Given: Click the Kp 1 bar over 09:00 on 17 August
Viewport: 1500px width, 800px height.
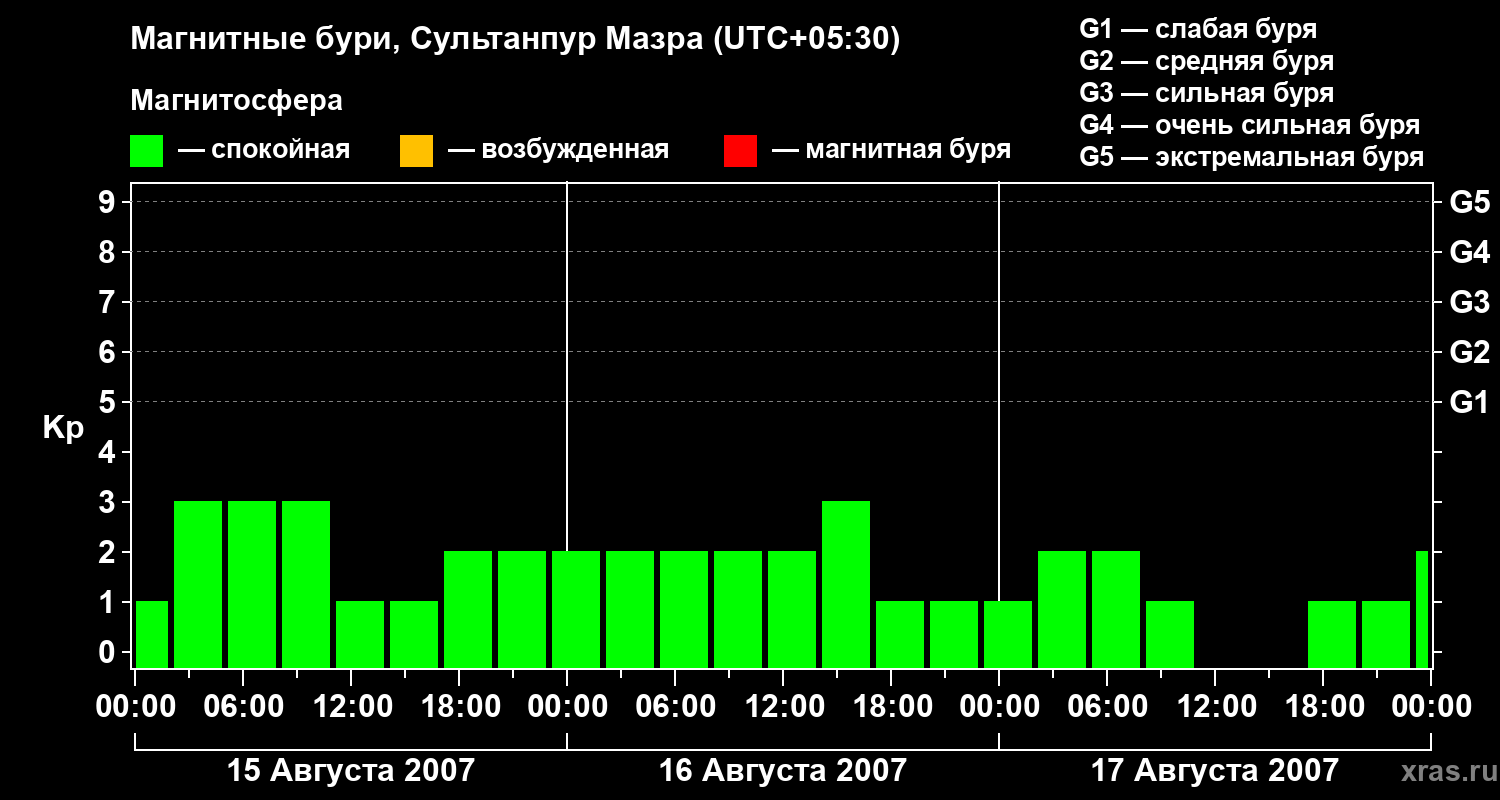Looking at the screenshot, I should click(x=1170, y=634).
